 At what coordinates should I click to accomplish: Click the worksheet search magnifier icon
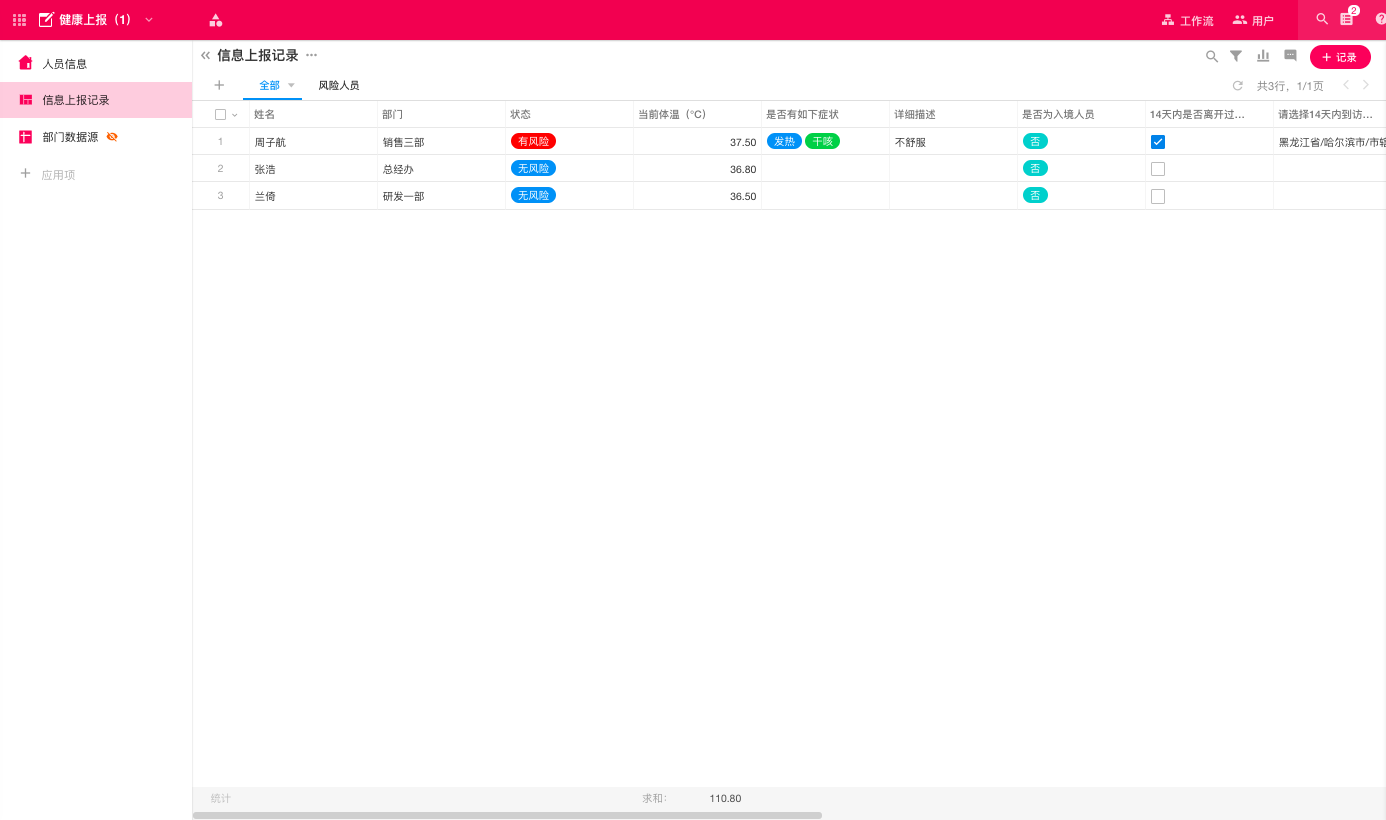[x=1211, y=57]
